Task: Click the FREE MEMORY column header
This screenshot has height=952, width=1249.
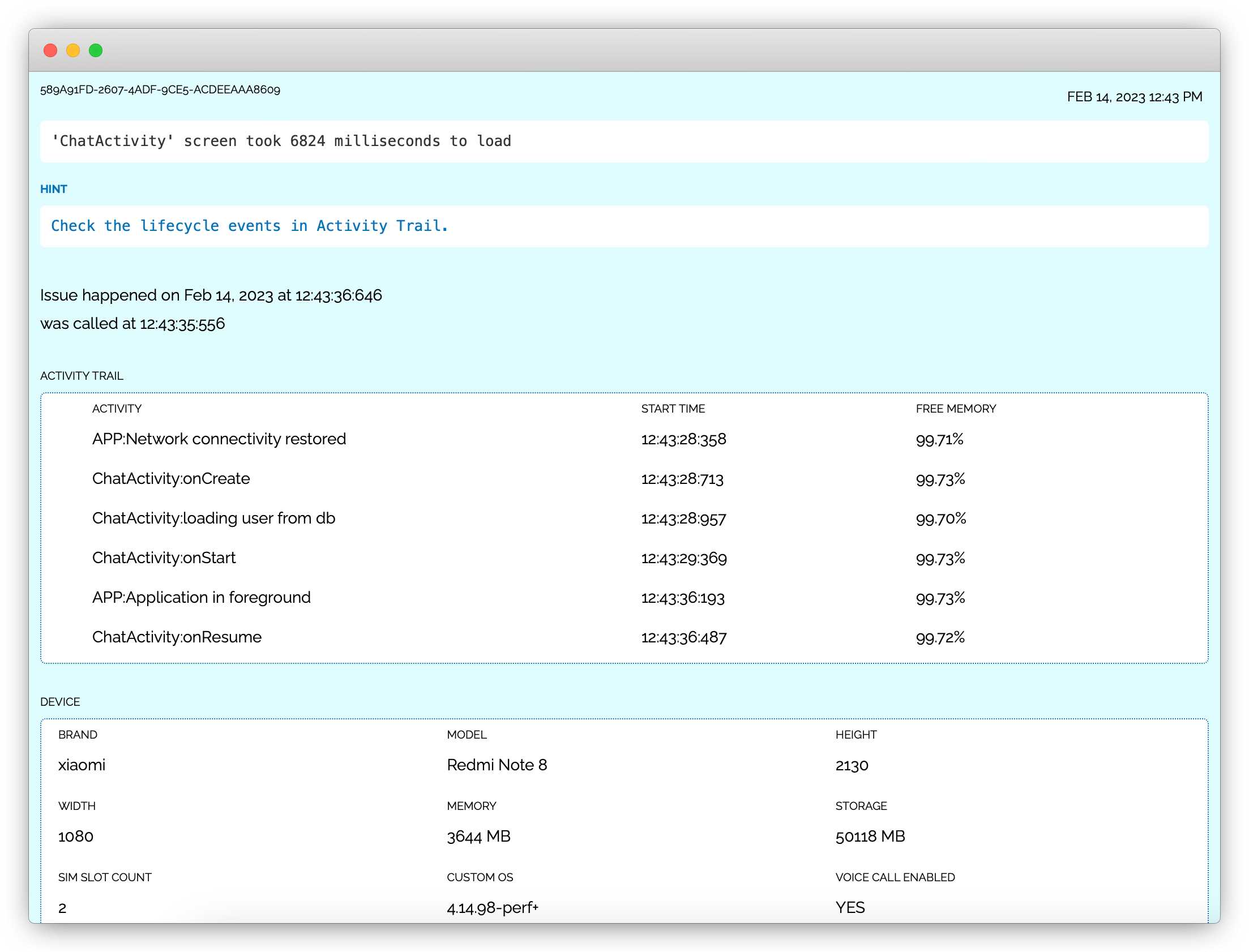Action: click(x=956, y=409)
